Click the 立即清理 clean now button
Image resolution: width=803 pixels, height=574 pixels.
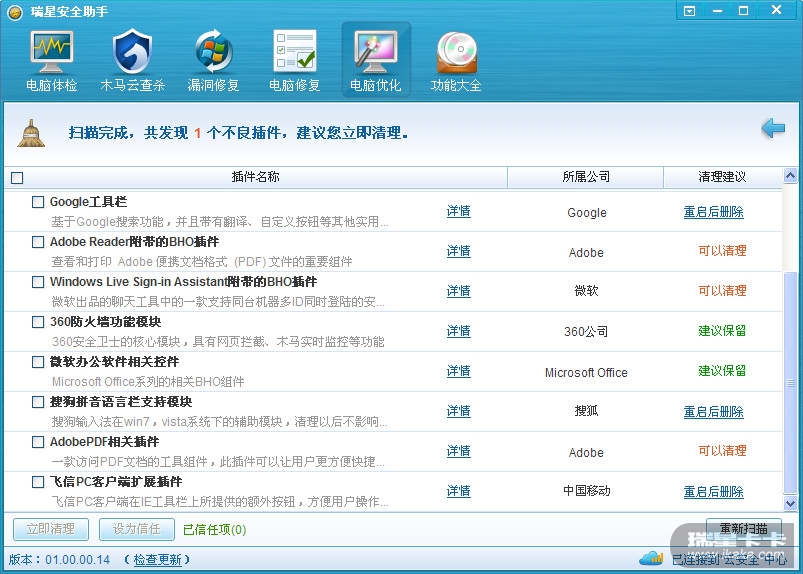click(x=51, y=529)
